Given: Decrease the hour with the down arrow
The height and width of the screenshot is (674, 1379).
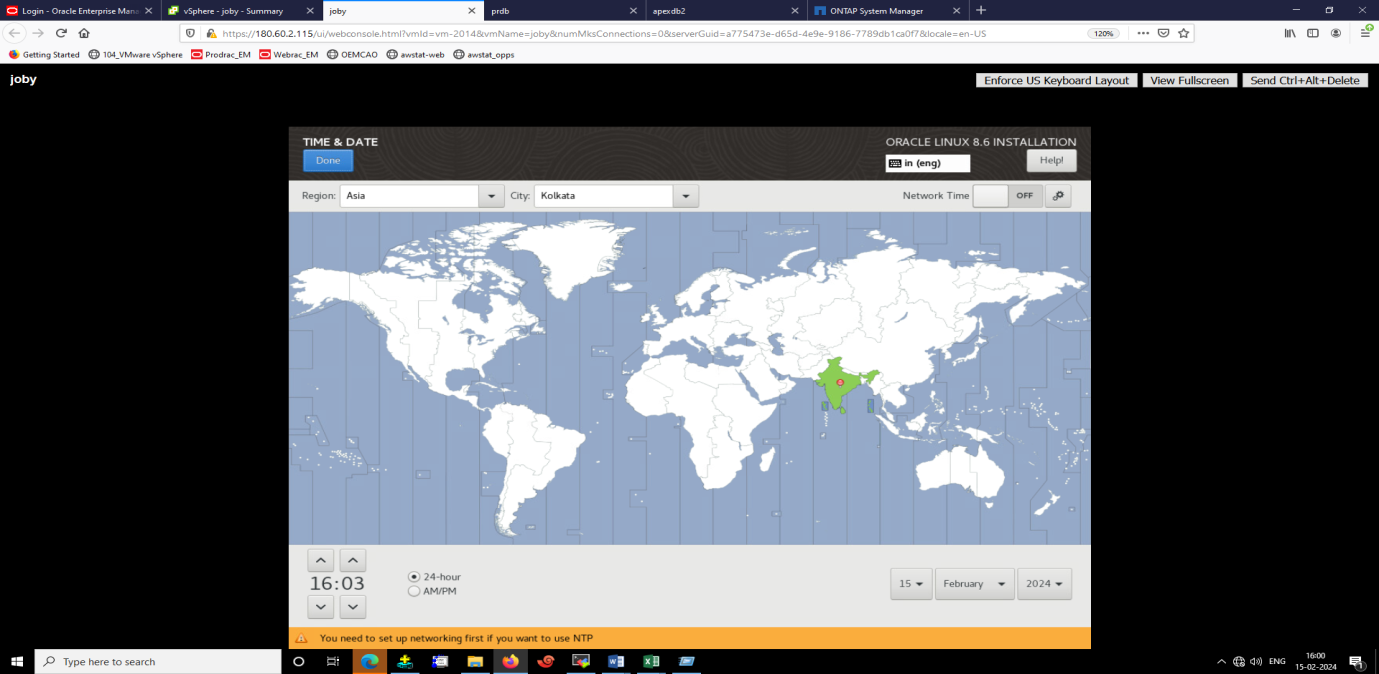Looking at the screenshot, I should tap(320, 607).
